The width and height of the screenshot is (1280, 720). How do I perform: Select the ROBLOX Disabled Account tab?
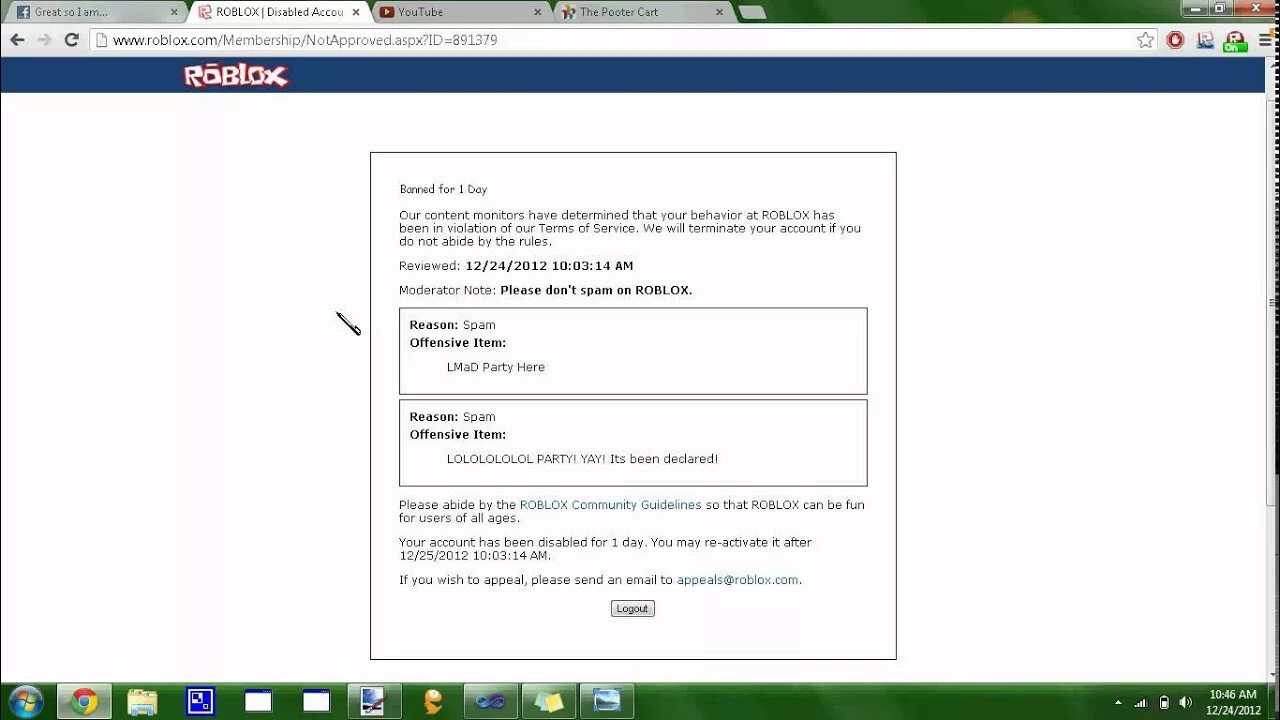tap(279, 12)
